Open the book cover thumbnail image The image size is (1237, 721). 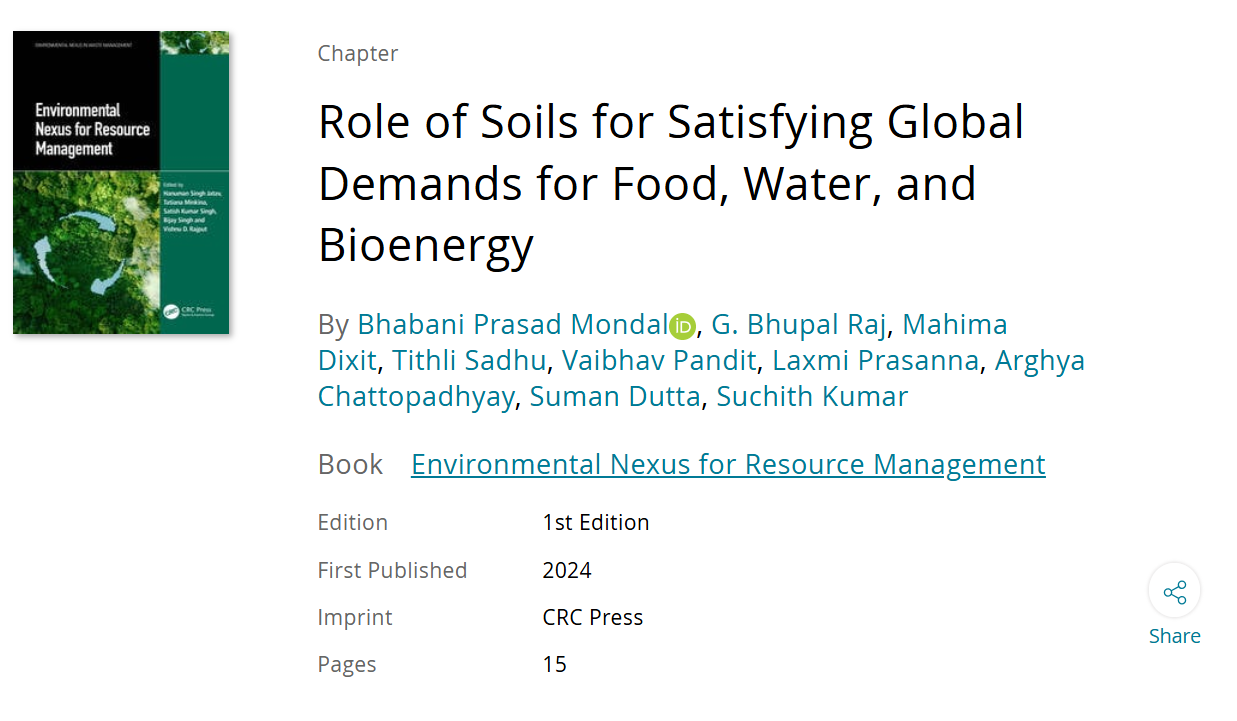tap(121, 182)
